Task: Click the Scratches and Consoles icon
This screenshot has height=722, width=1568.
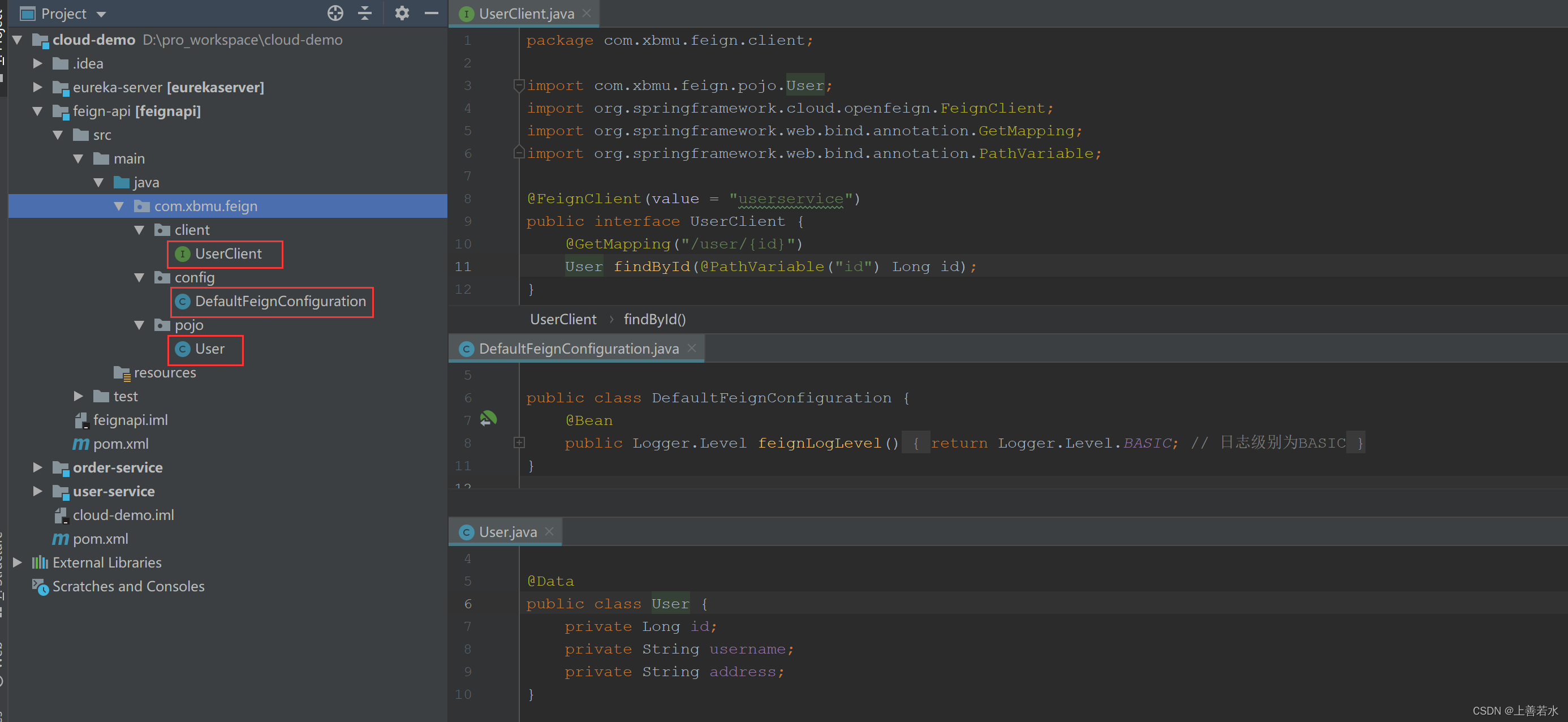Action: coord(40,586)
